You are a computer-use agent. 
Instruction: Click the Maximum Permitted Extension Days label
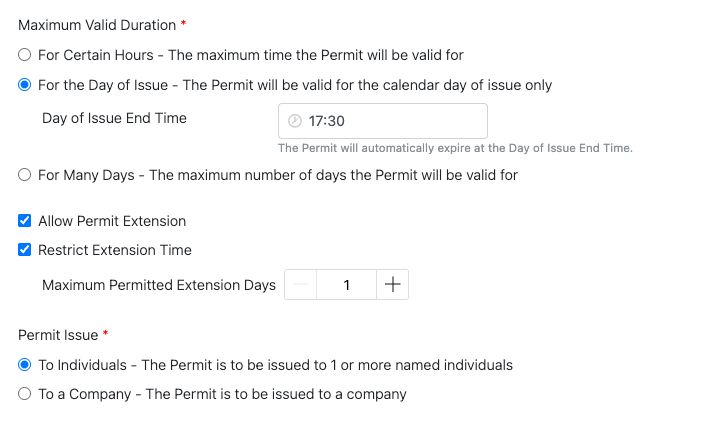point(158,285)
